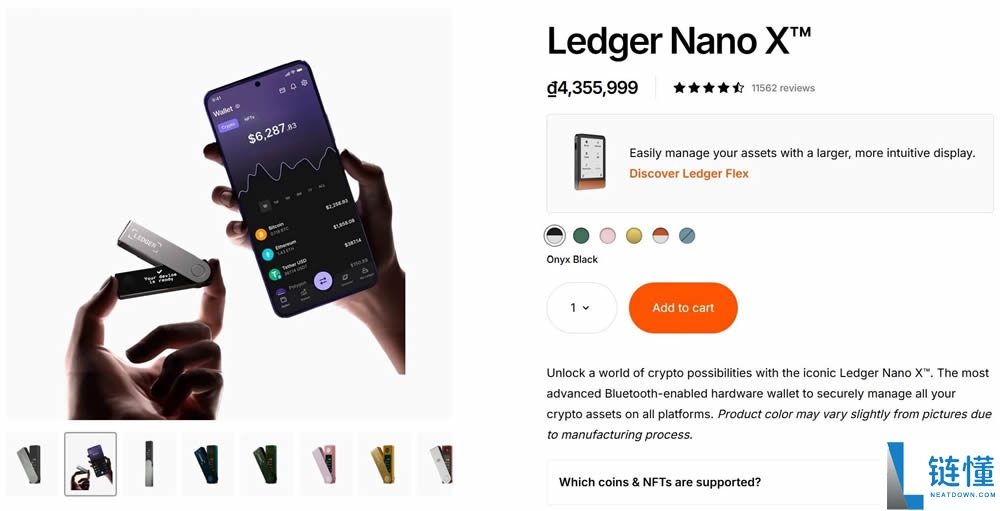The image size is (1000, 511).
Task: Click the main product image
Action: tap(229, 214)
